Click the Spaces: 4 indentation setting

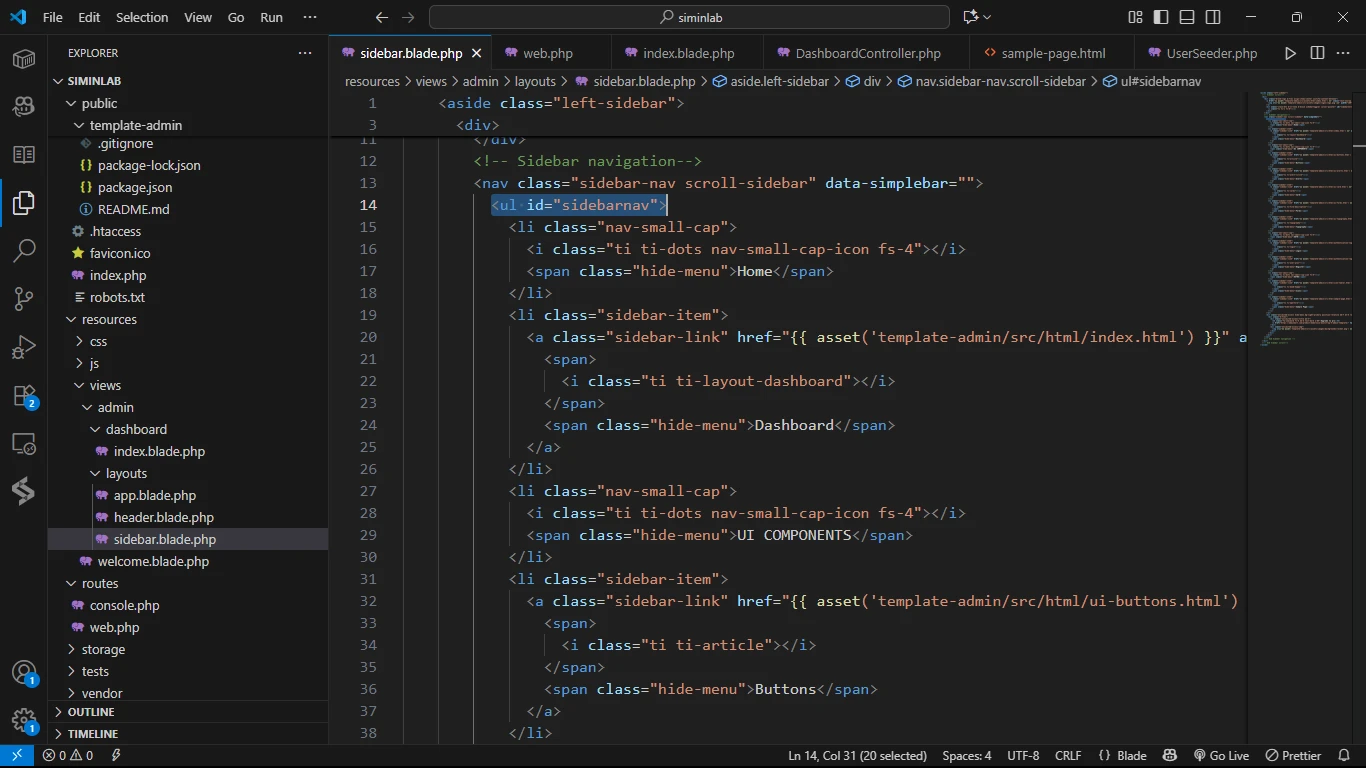(966, 756)
